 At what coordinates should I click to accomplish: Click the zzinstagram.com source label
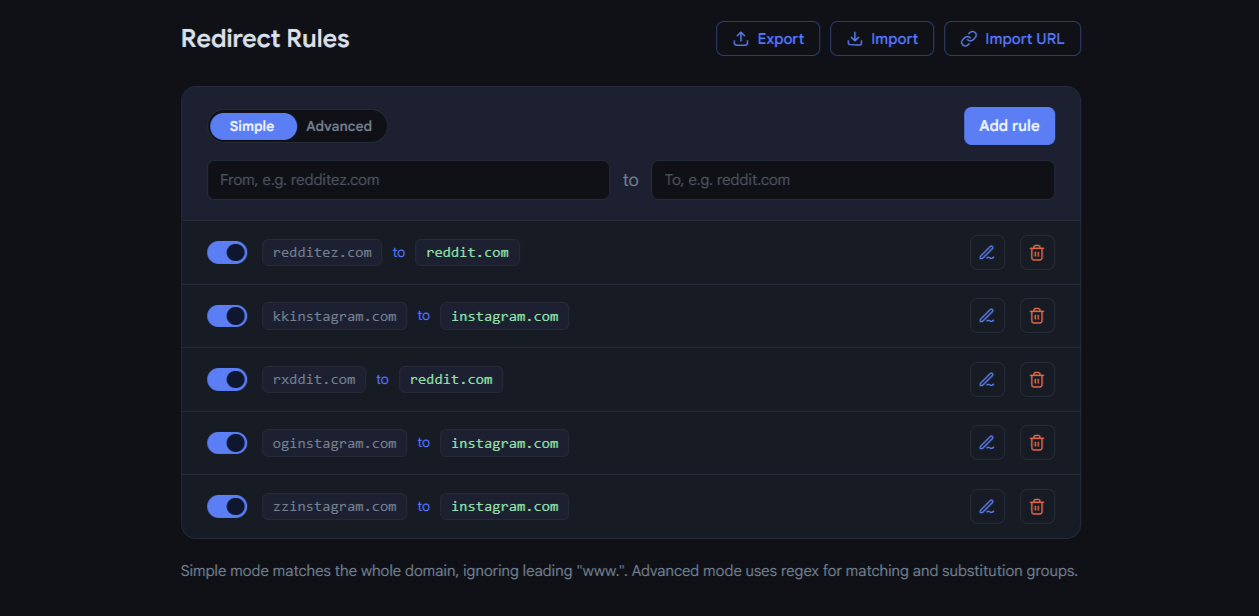tap(335, 506)
